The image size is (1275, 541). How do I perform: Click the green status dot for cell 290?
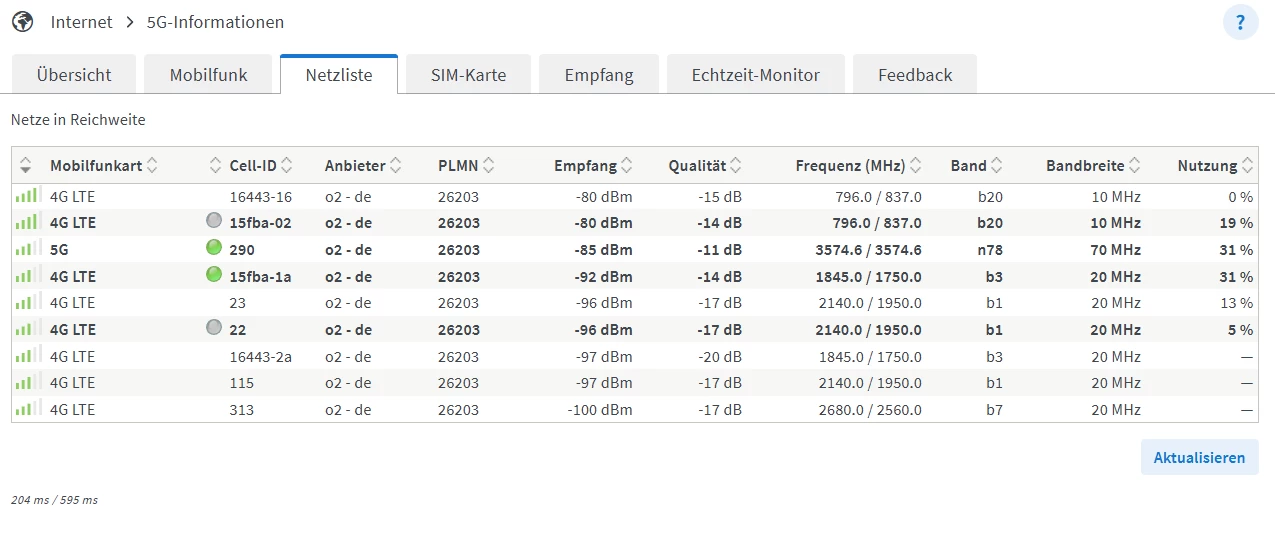click(213, 248)
